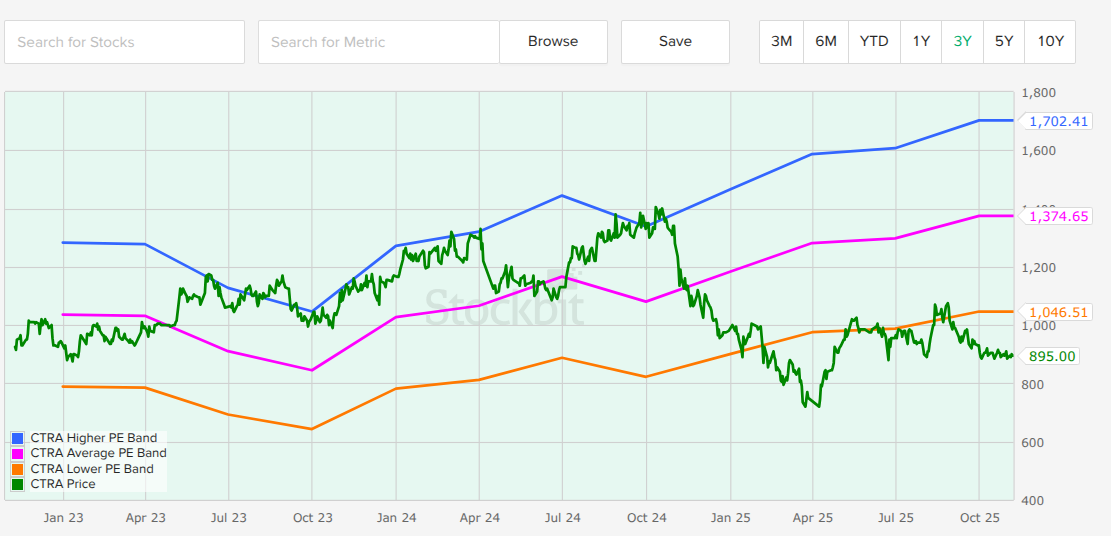Screen dimensions: 1111x536
Task: Open the 10Y time range
Action: (1050, 42)
